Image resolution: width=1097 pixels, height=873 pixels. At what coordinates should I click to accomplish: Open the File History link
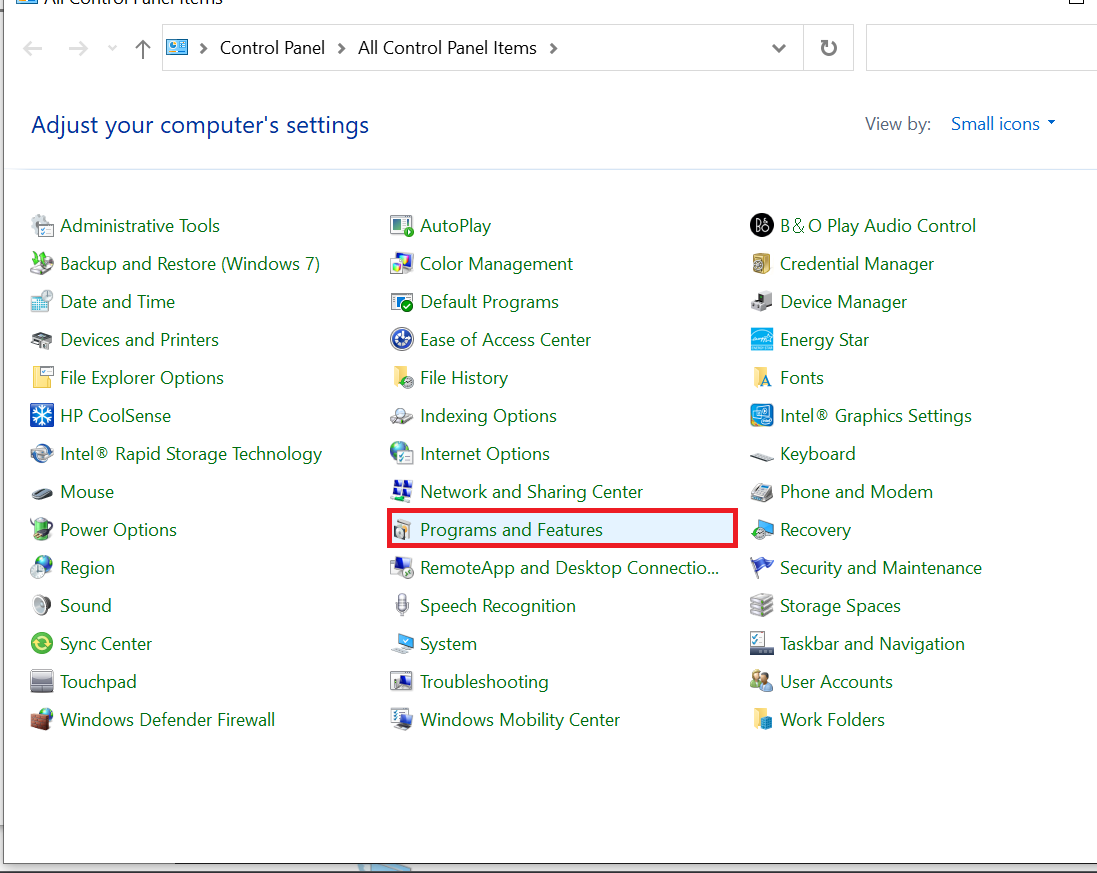click(464, 378)
